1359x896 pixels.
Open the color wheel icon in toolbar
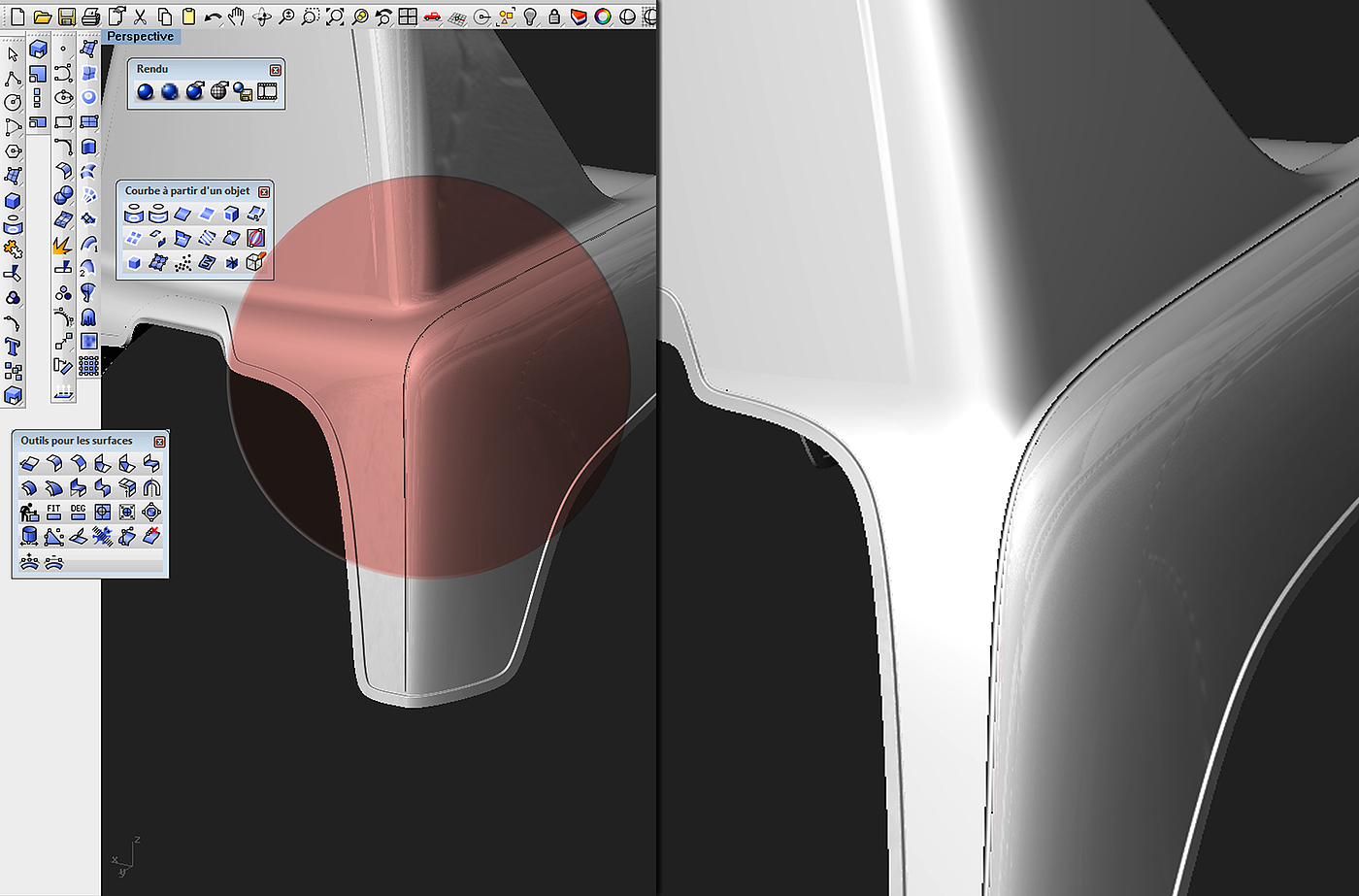[x=603, y=17]
